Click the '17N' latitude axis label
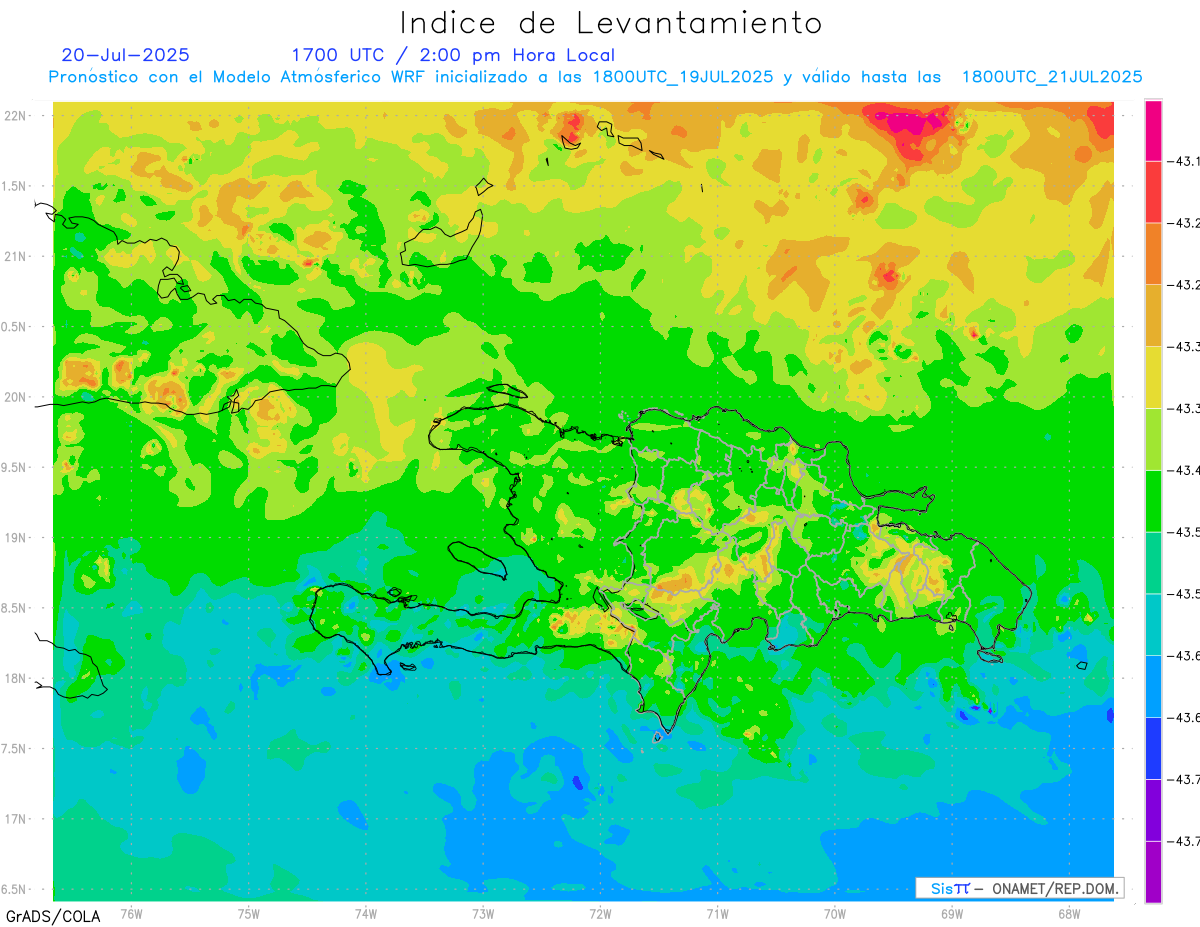The image size is (1200, 927). pyautogui.click(x=16, y=819)
